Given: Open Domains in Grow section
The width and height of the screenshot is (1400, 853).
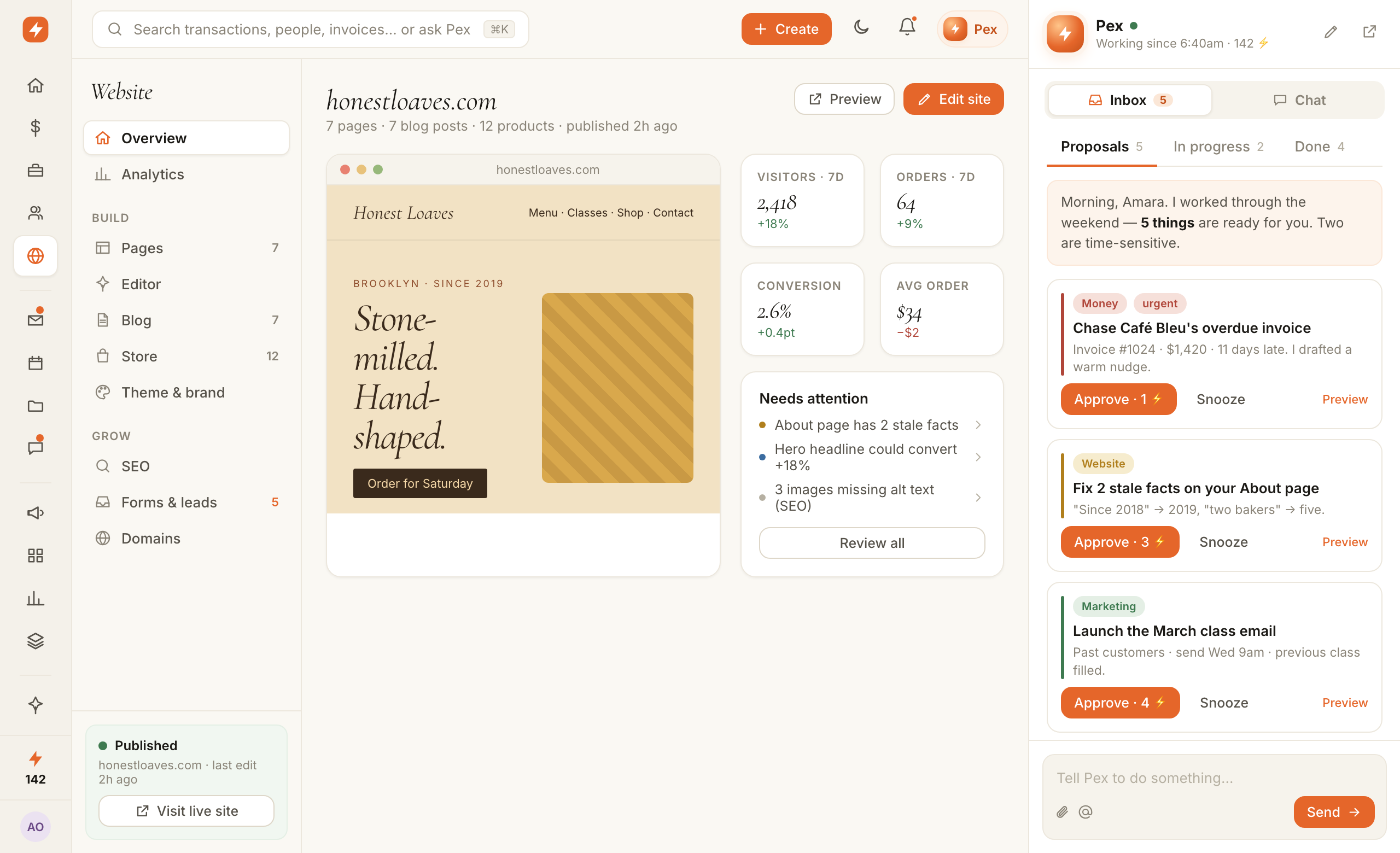Looking at the screenshot, I should (186, 539).
